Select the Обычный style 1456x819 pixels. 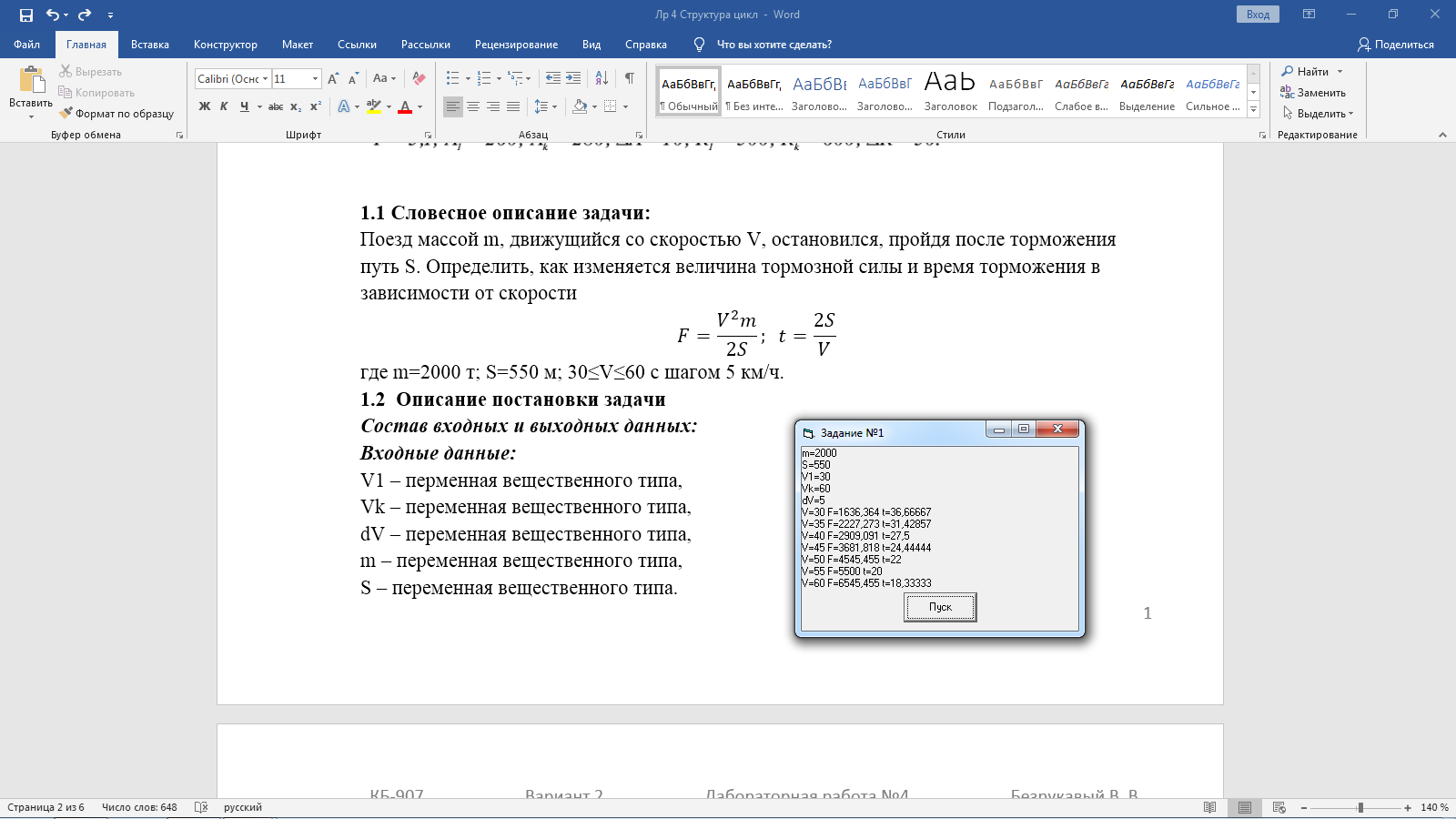[x=689, y=92]
